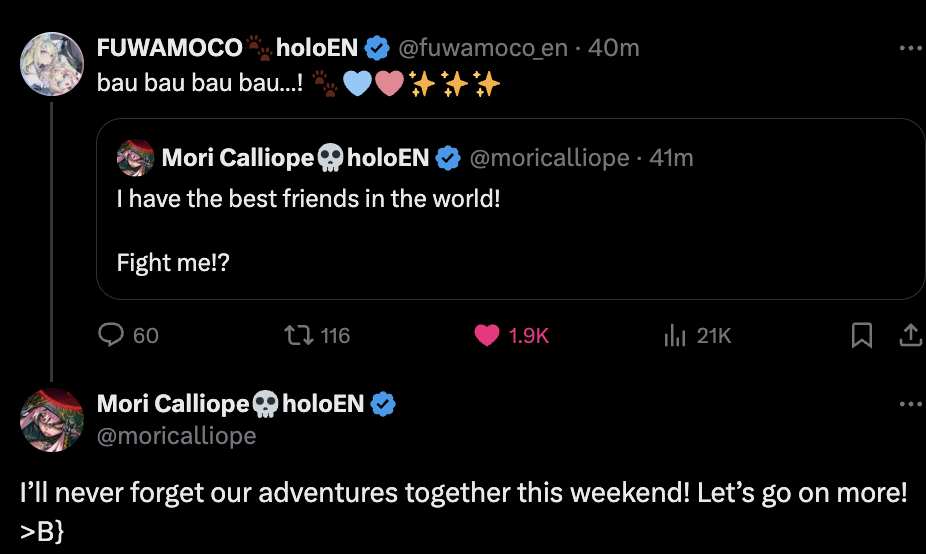Open the @fuwamoco_en handle link
This screenshot has width=926, height=554.
(x=484, y=47)
